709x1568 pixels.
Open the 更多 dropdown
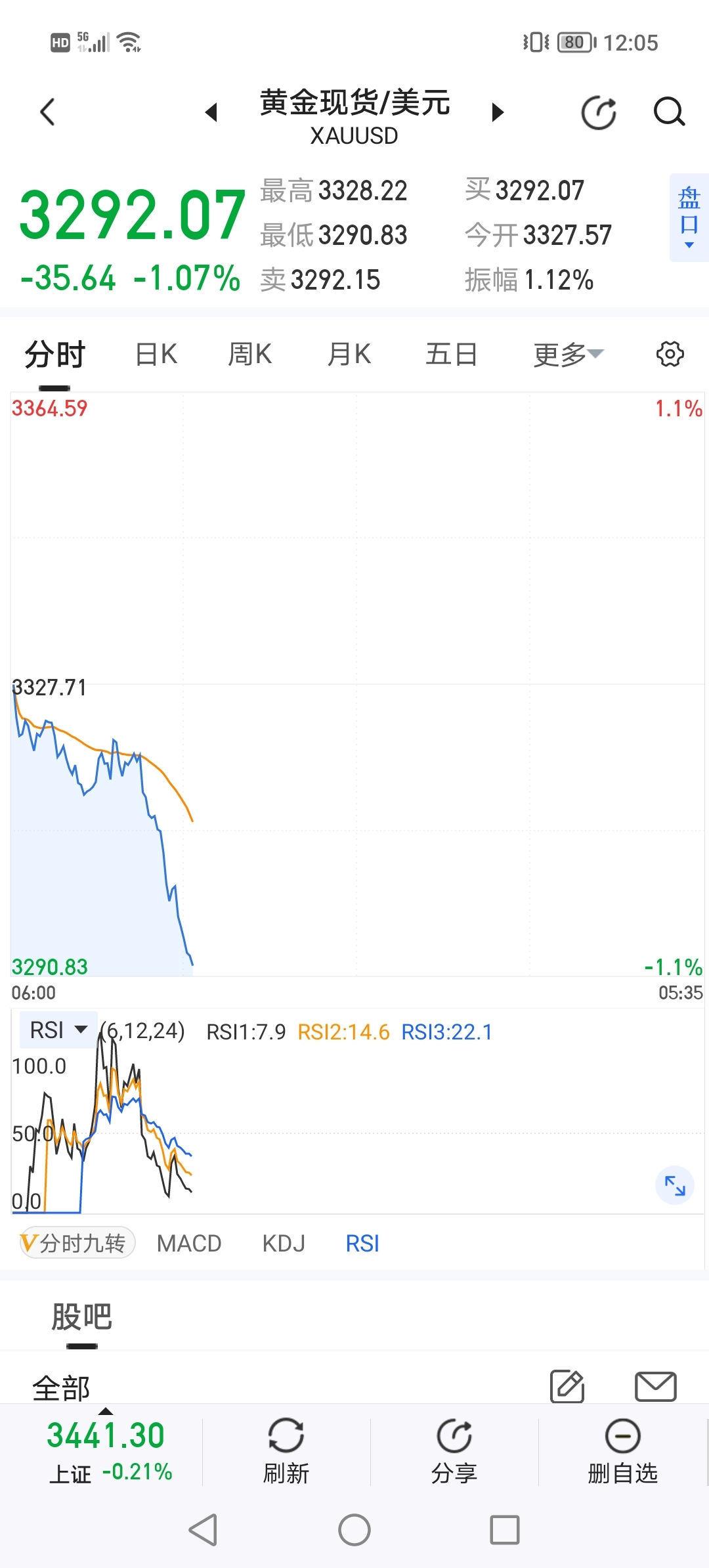tap(568, 355)
